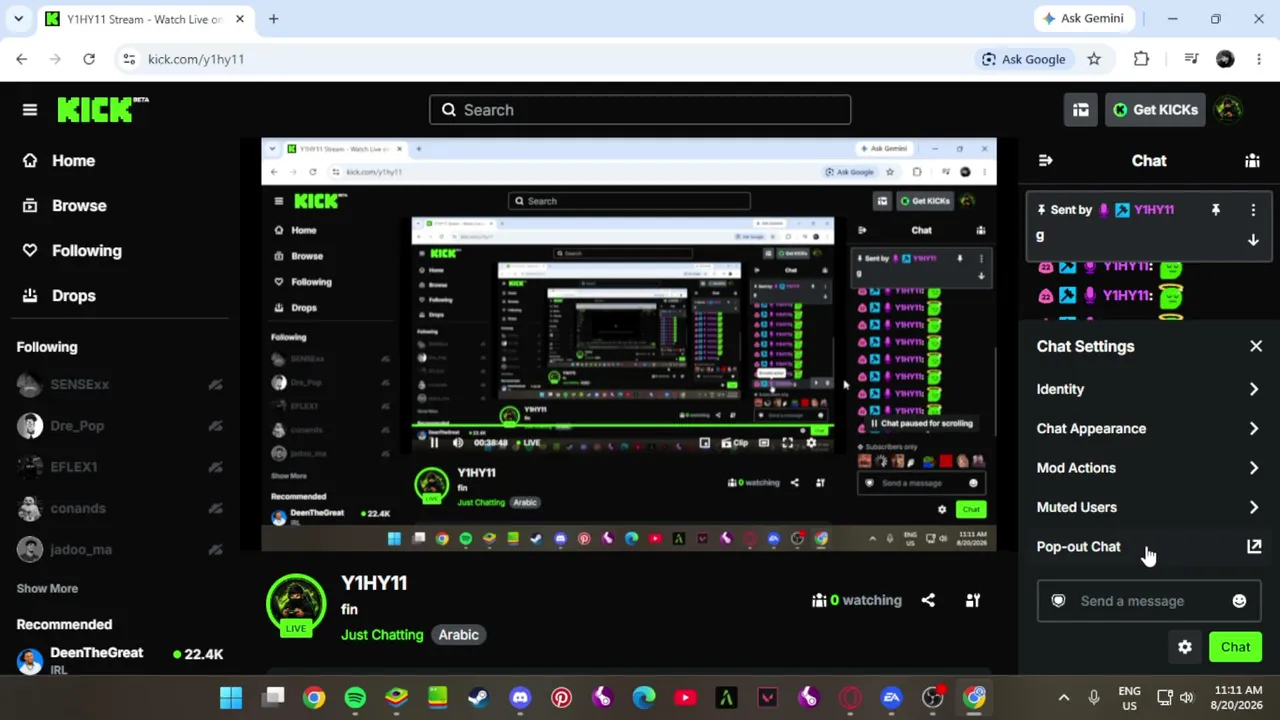Expand the Mod Actions settings row
Screen dimensions: 1280x720
click(1149, 468)
